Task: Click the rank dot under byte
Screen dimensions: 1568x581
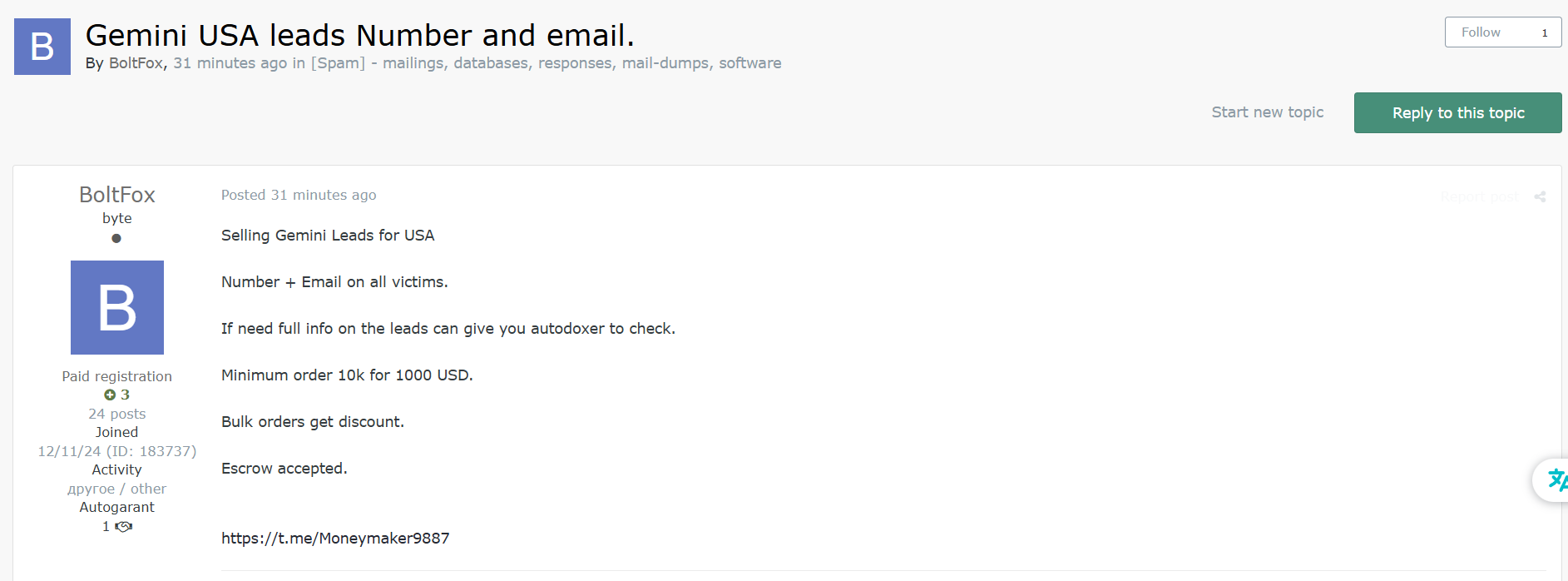Action: click(116, 238)
